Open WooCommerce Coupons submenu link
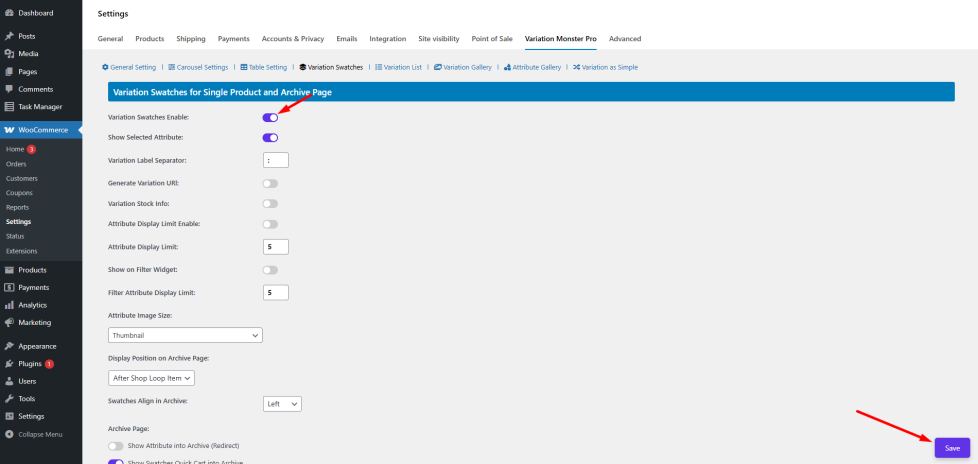The image size is (978, 464). (19, 193)
